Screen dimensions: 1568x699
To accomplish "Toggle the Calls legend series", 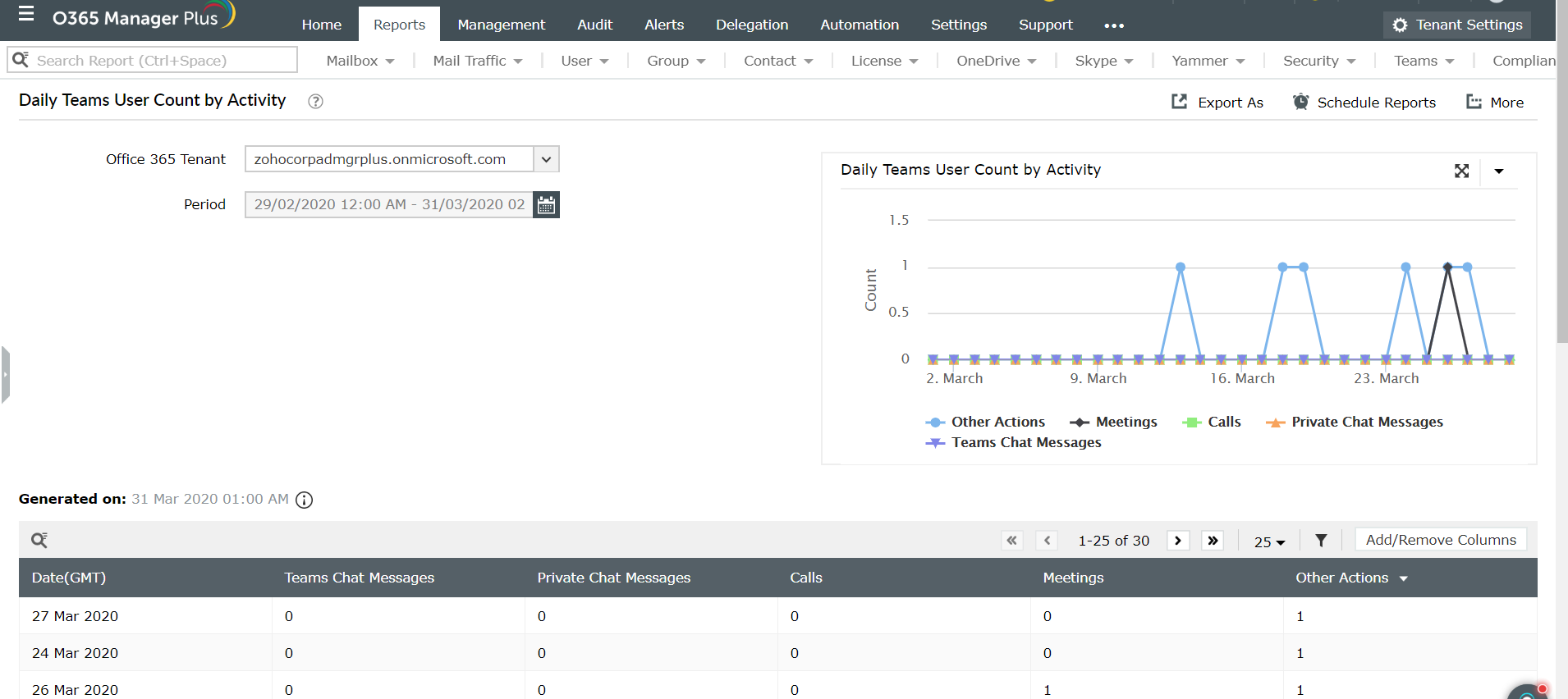I will (1211, 422).
